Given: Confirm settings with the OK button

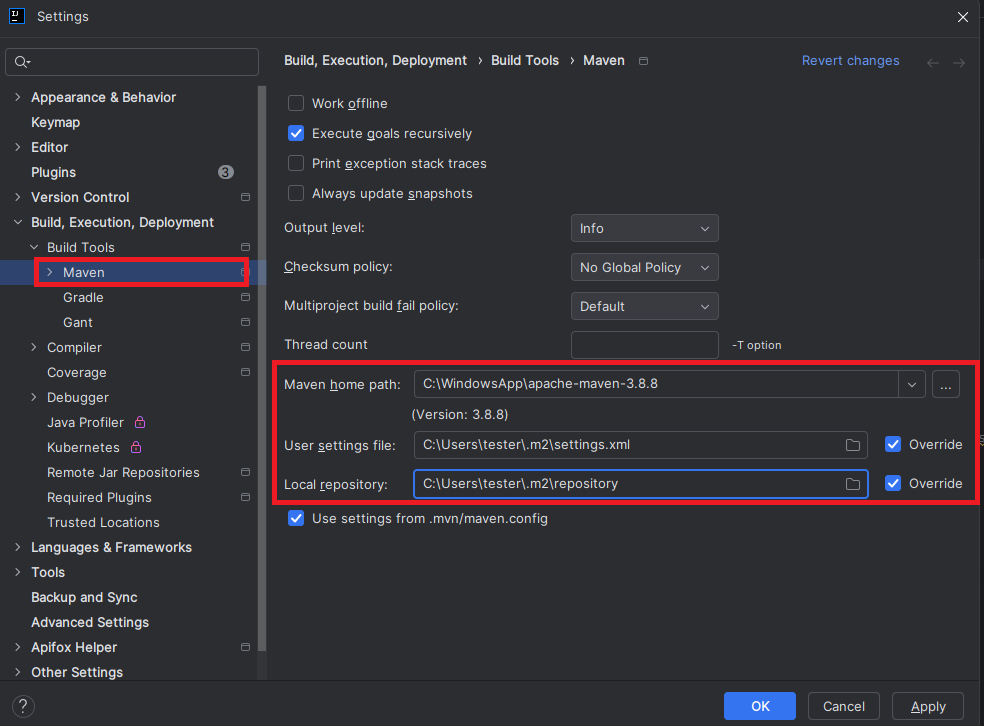Looking at the screenshot, I should click(759, 706).
